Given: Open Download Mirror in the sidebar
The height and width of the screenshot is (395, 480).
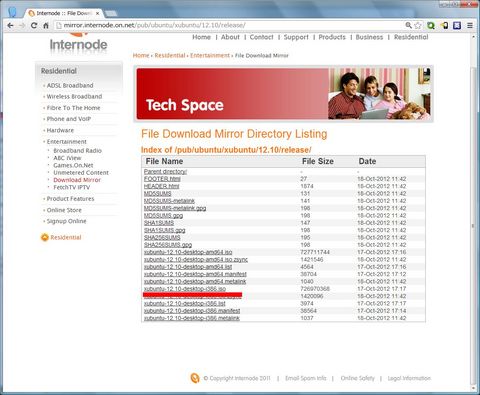Looking at the screenshot, I should [x=77, y=180].
